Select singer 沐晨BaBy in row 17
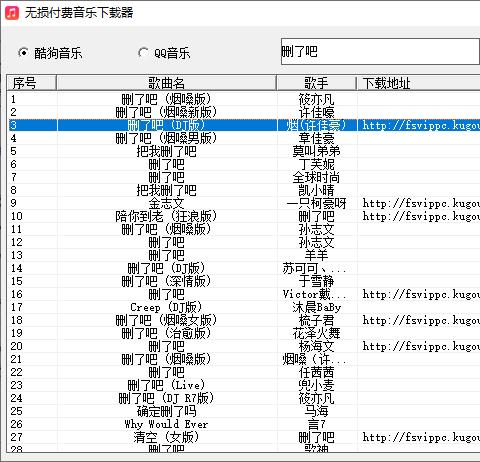Screen dimensions: 480x462 [x=316, y=307]
